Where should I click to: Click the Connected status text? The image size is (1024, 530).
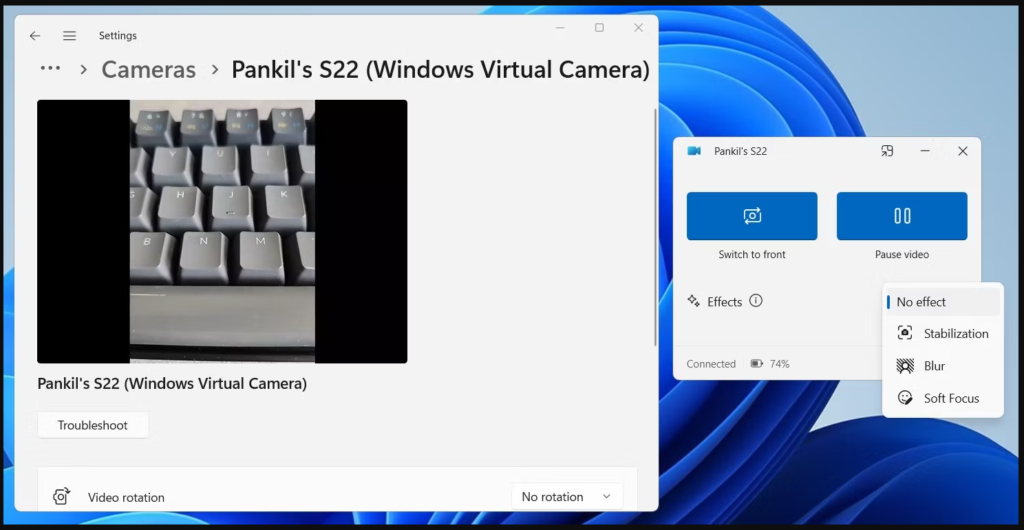click(x=711, y=364)
